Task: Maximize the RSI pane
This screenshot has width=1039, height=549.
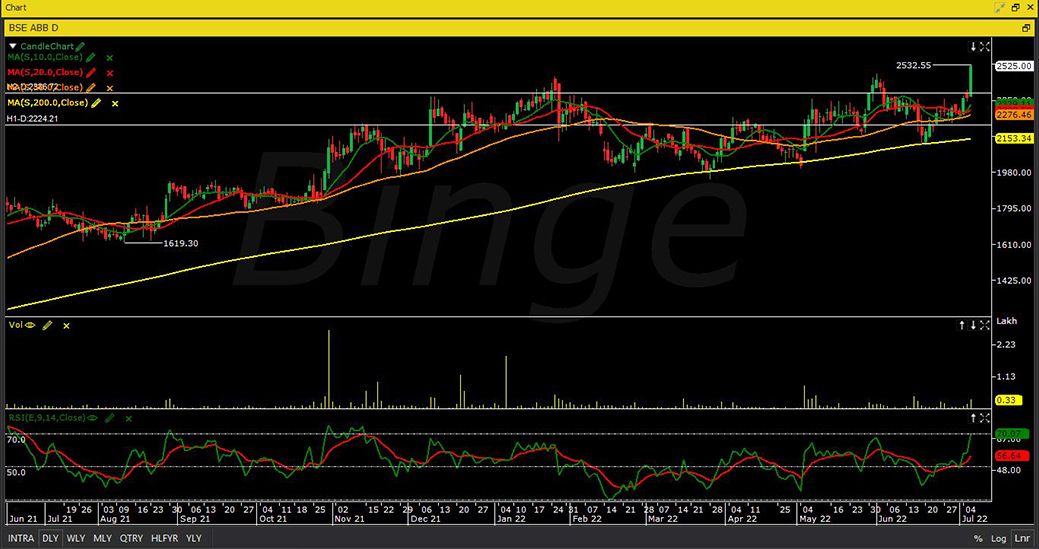Action: point(985,418)
